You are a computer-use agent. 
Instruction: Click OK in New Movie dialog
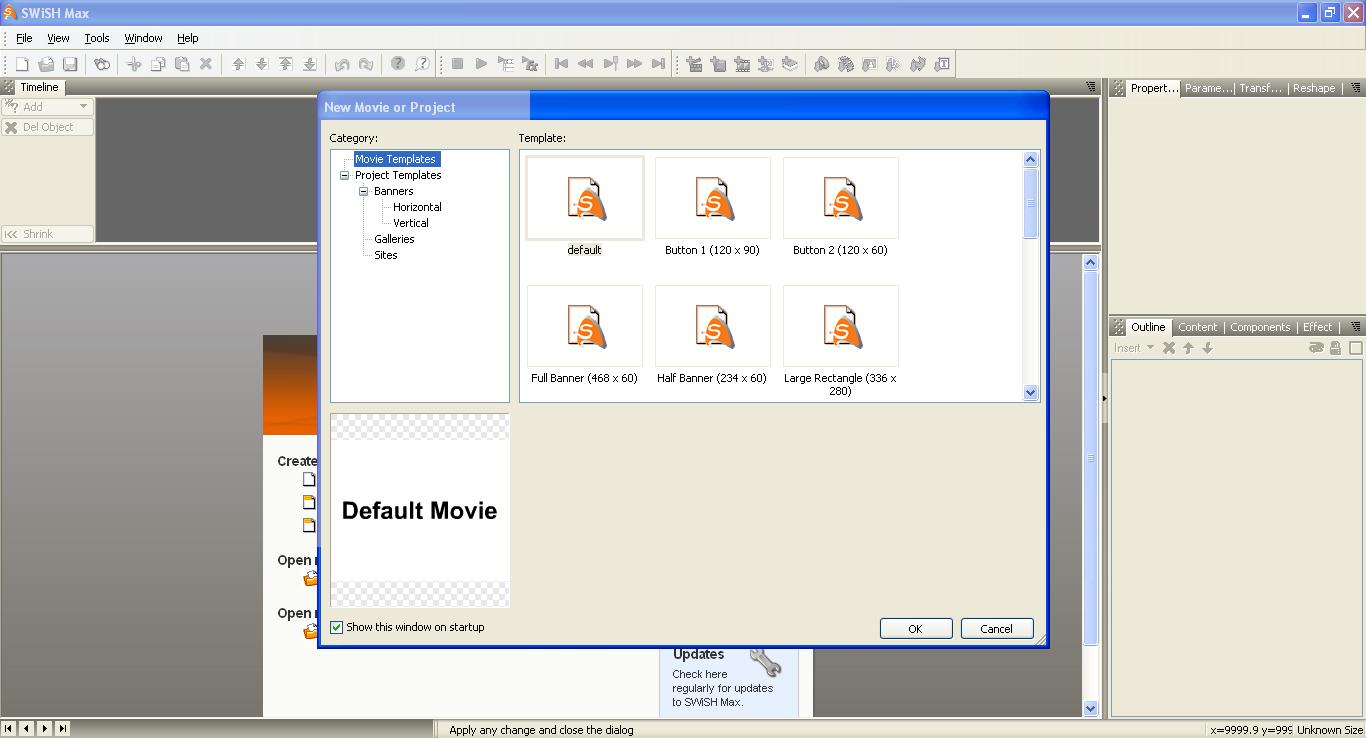coord(915,629)
